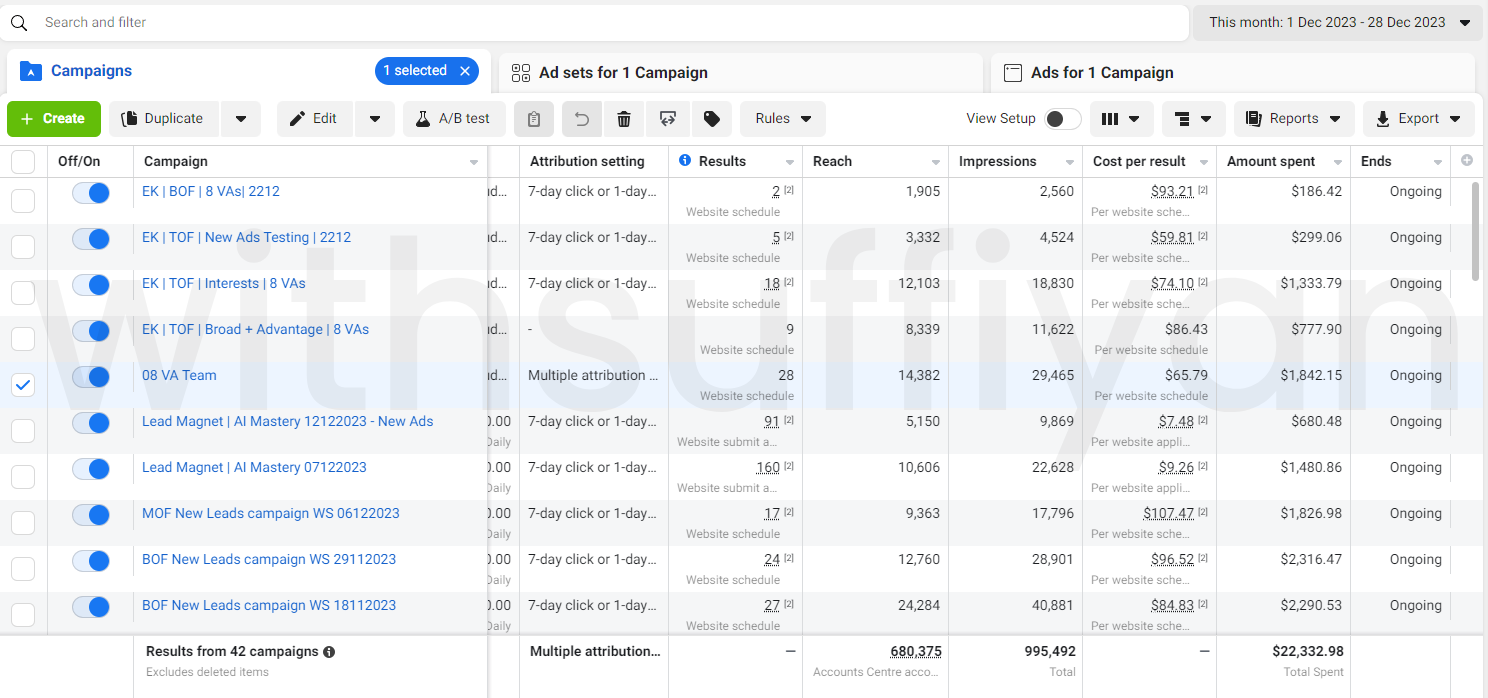Image resolution: width=1488 pixels, height=698 pixels.
Task: Open the breakdown icon menu
Action: coord(1193,119)
